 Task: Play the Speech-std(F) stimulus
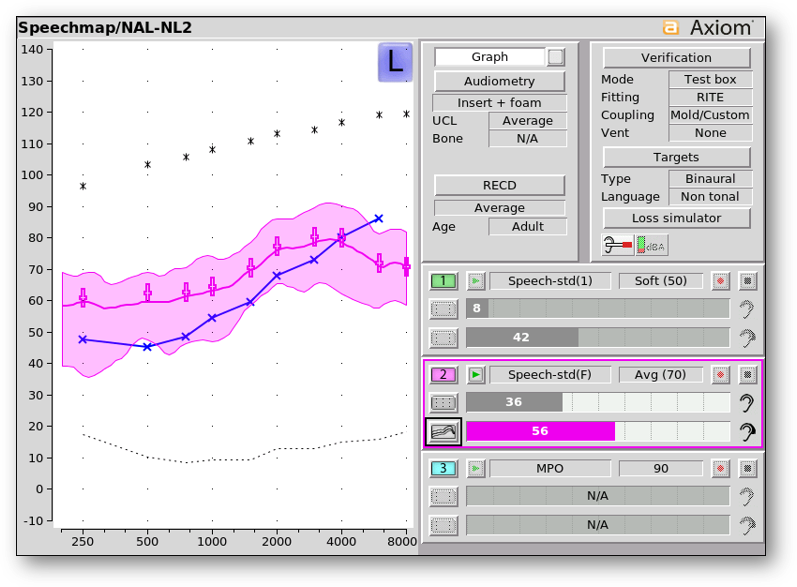pos(476,375)
